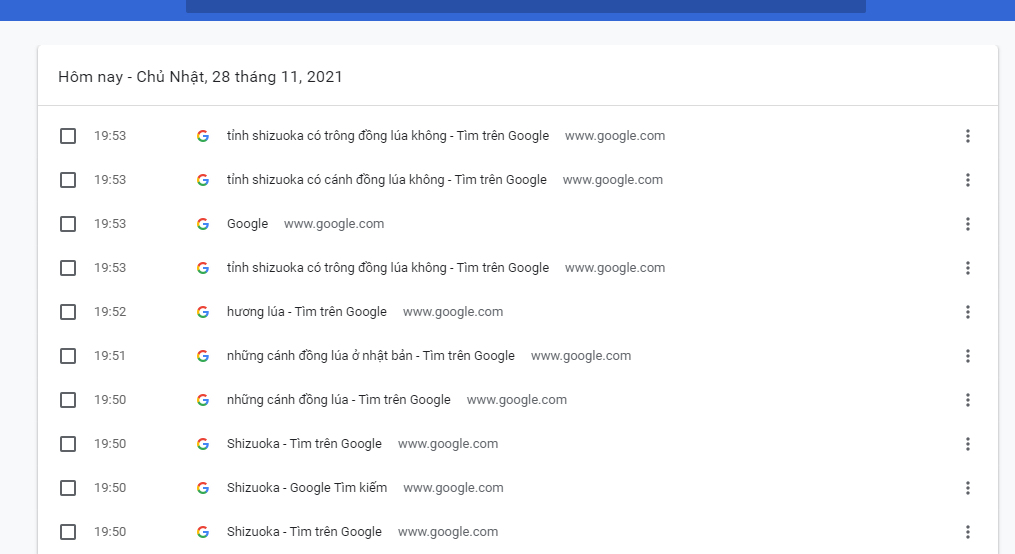Tick the checkbox of the 19:51 entry
Image resolution: width=1015 pixels, height=554 pixels.
point(68,356)
